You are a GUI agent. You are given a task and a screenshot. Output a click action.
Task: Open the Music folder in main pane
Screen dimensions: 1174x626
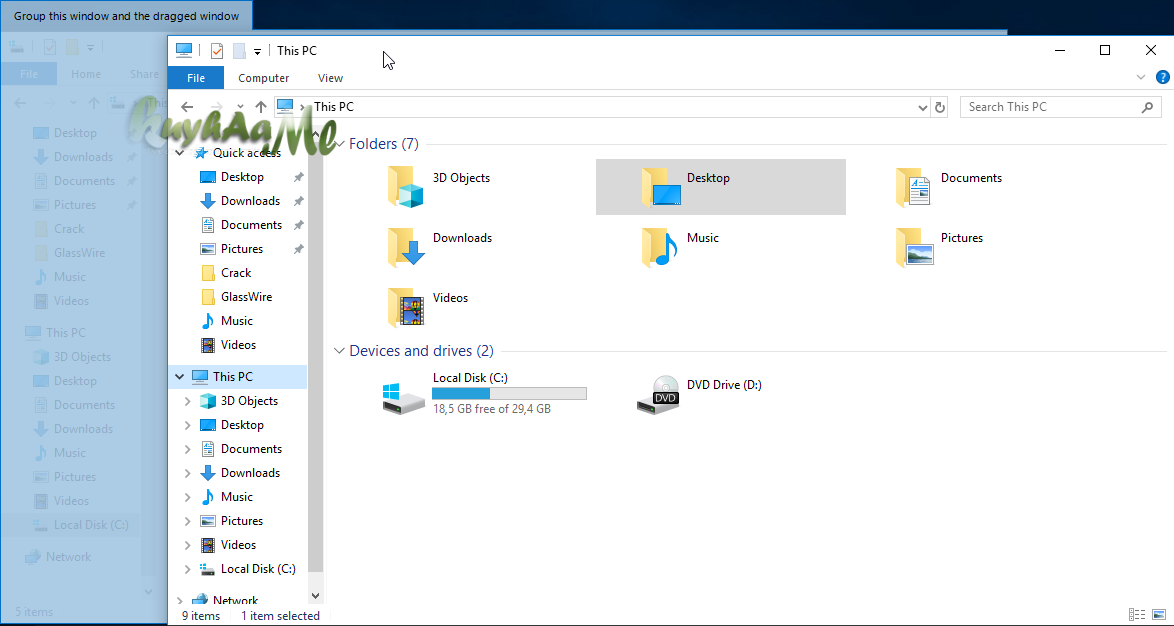click(x=659, y=246)
